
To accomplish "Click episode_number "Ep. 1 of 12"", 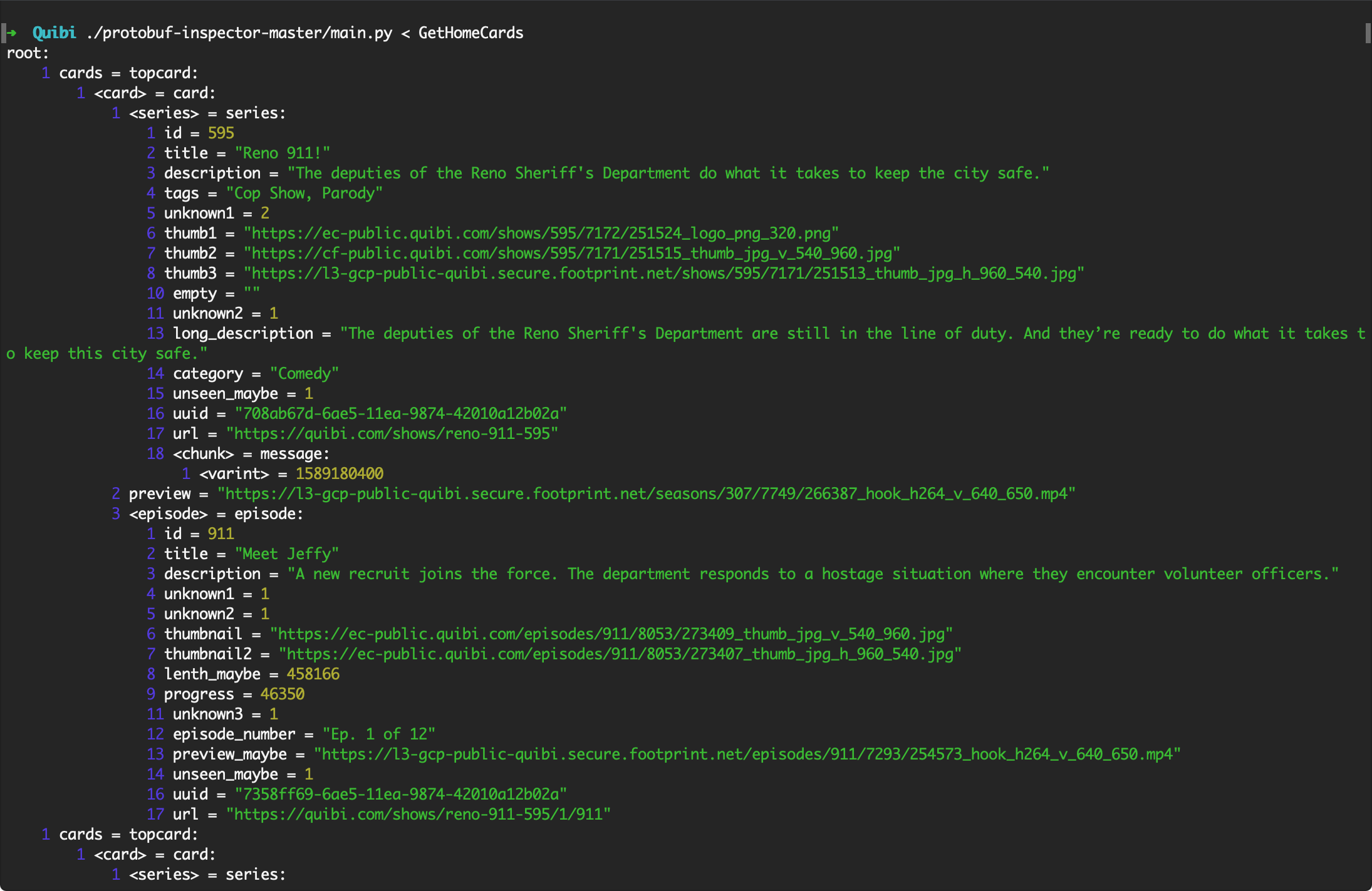I will coord(379,734).
